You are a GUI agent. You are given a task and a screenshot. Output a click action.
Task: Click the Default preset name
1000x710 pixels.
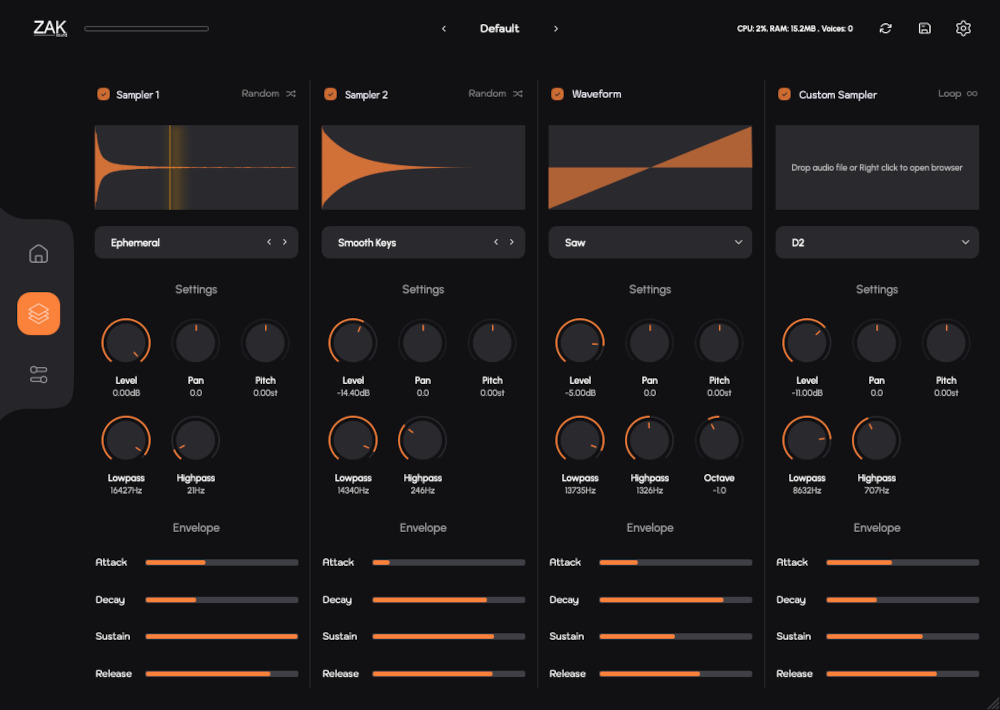point(499,29)
